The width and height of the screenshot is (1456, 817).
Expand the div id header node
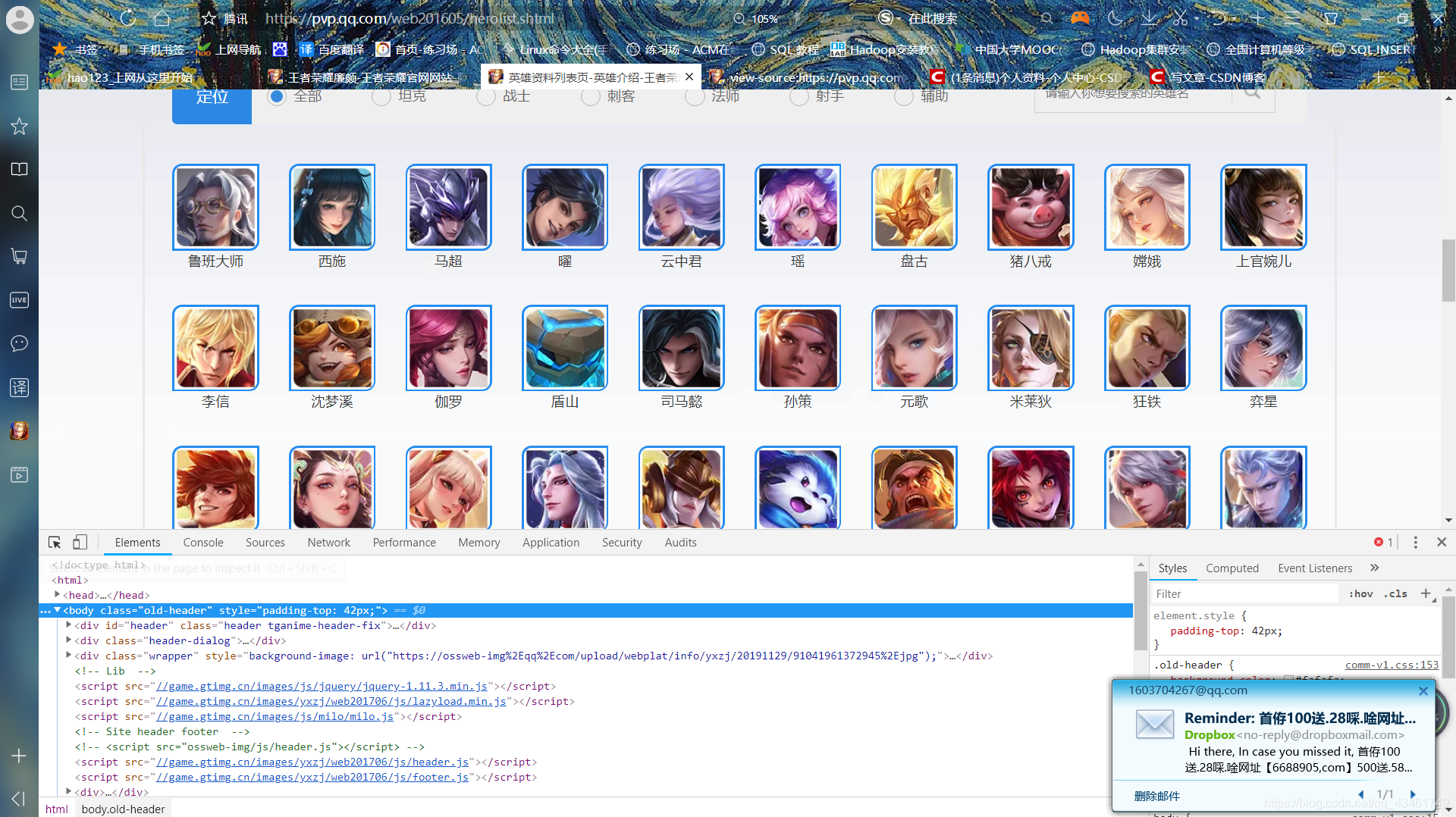click(x=68, y=625)
